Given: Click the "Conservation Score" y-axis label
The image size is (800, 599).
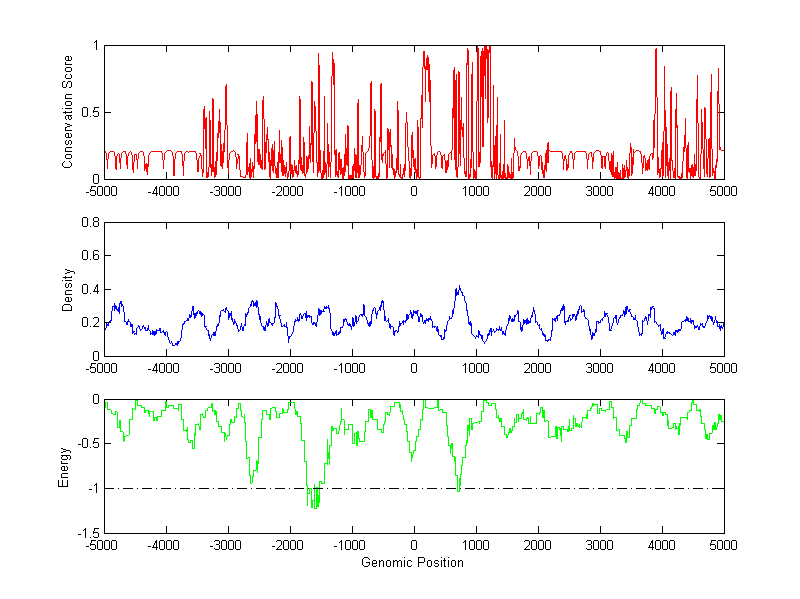Looking at the screenshot, I should (68, 112).
